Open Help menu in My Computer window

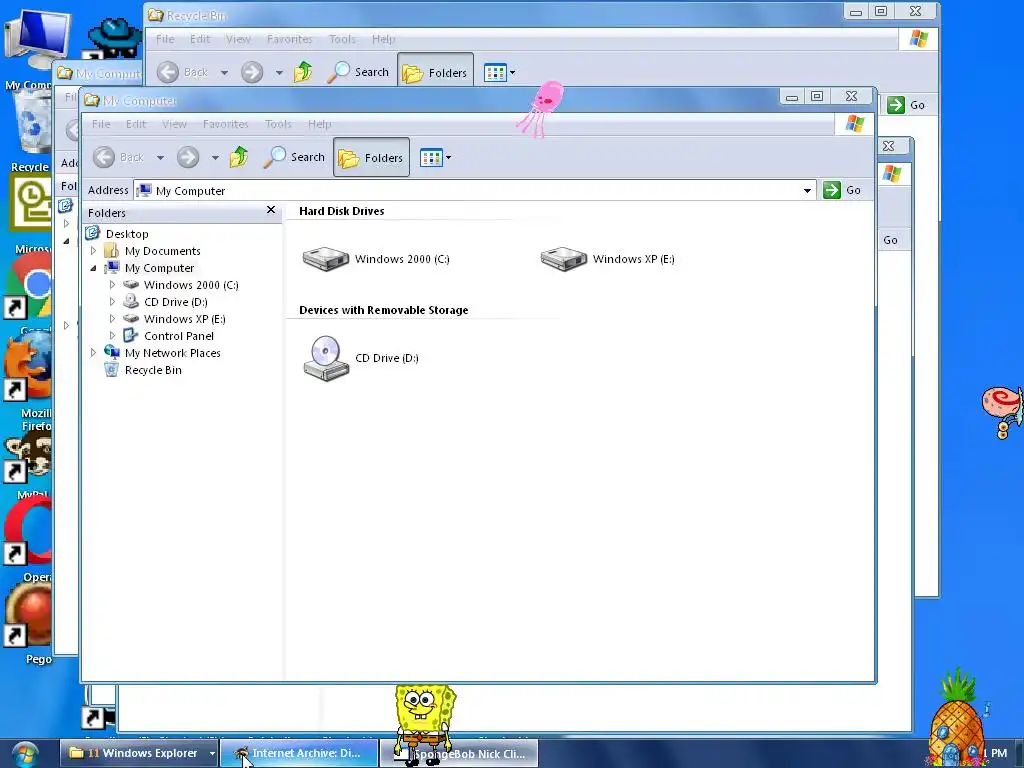click(319, 124)
